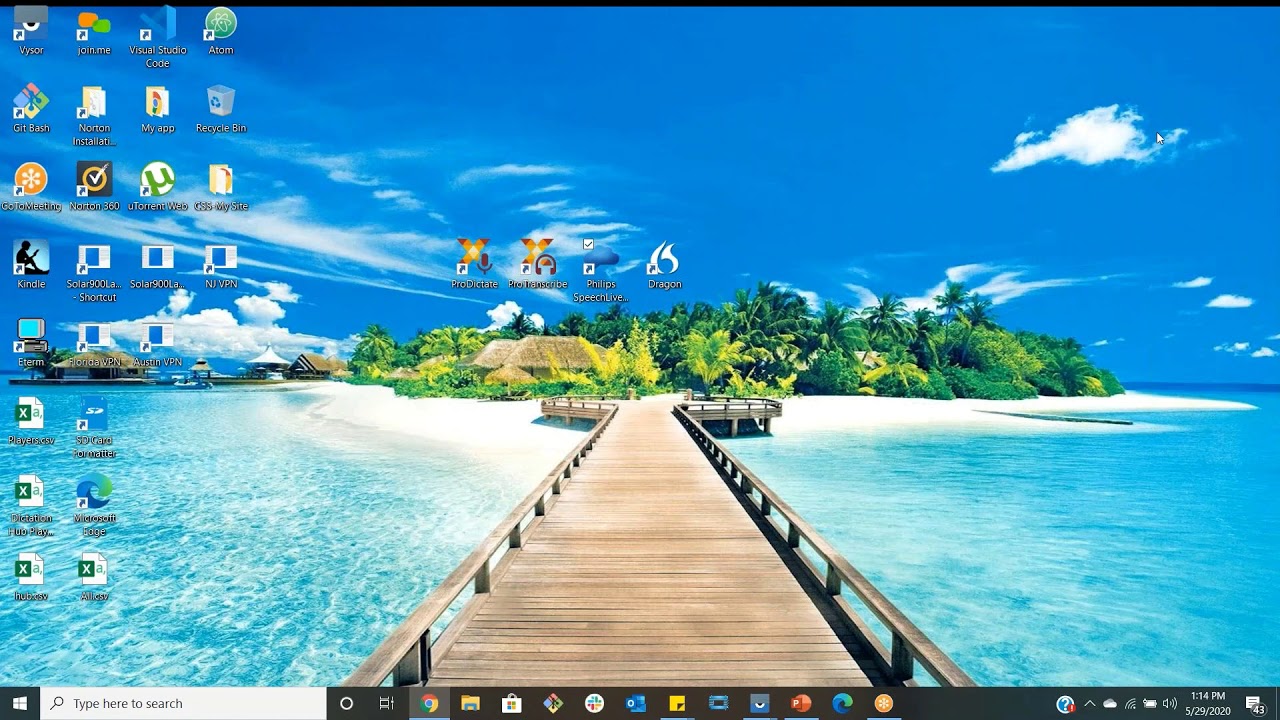The height and width of the screenshot is (720, 1280).
Task: Select the Philips SpeechLive shortcut
Action: pyautogui.click(x=601, y=272)
